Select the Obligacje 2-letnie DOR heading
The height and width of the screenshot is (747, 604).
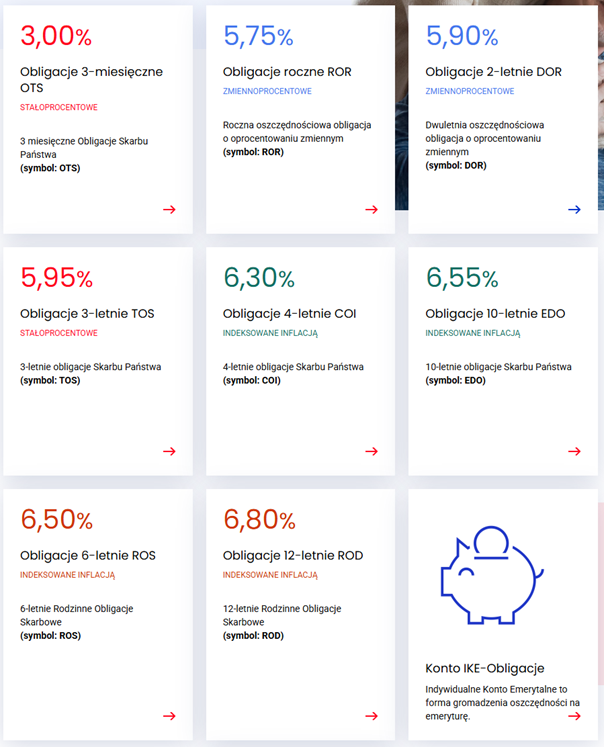[492, 72]
